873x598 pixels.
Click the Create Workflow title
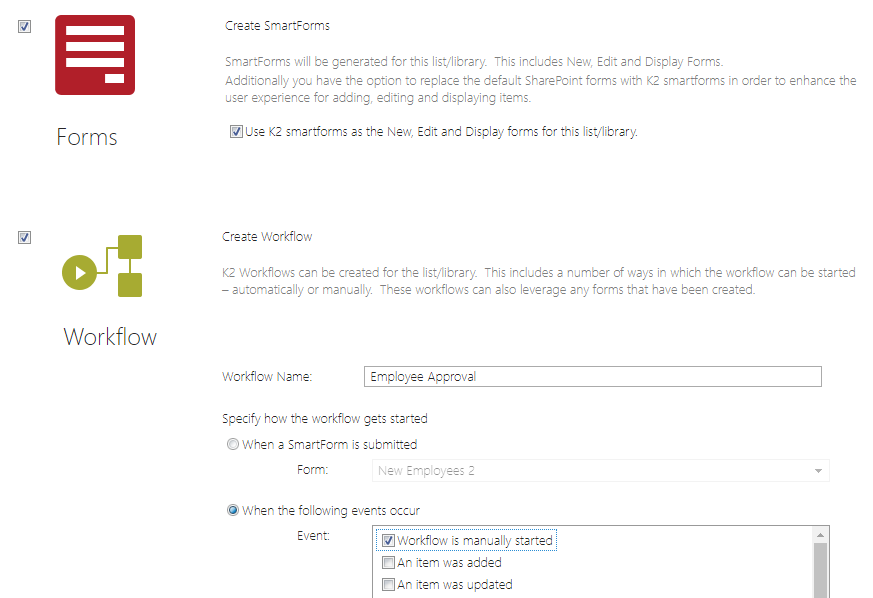[267, 237]
